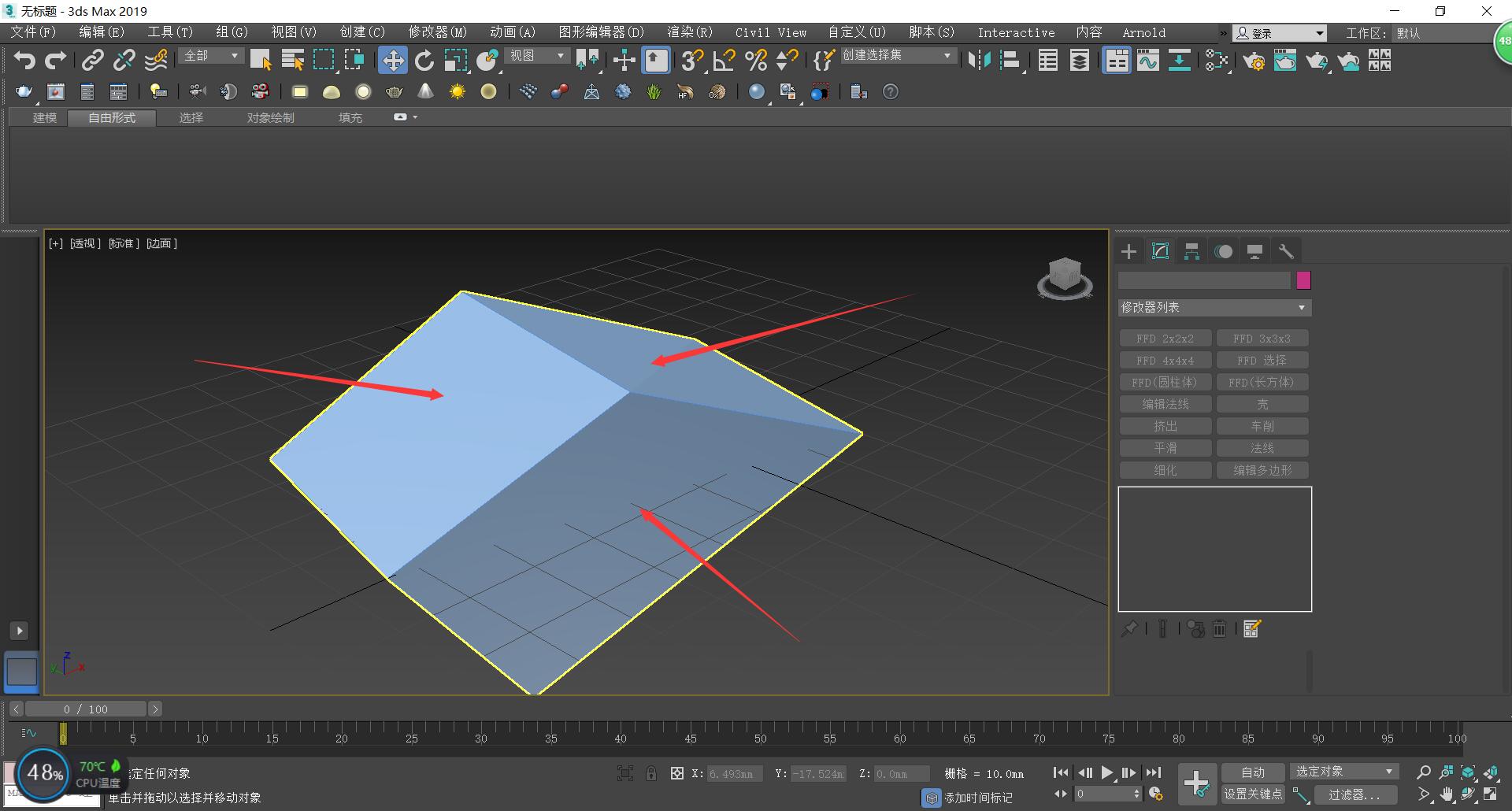
Task: Open the 创建选择集 dropdown
Action: [x=898, y=56]
